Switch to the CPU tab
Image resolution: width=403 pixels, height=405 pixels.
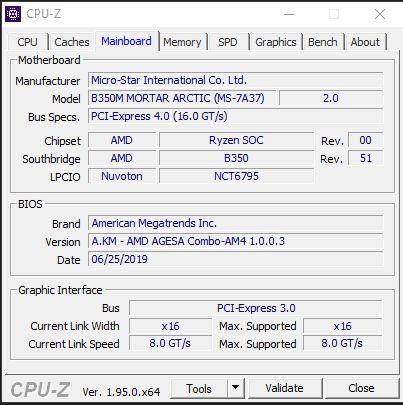pos(27,42)
